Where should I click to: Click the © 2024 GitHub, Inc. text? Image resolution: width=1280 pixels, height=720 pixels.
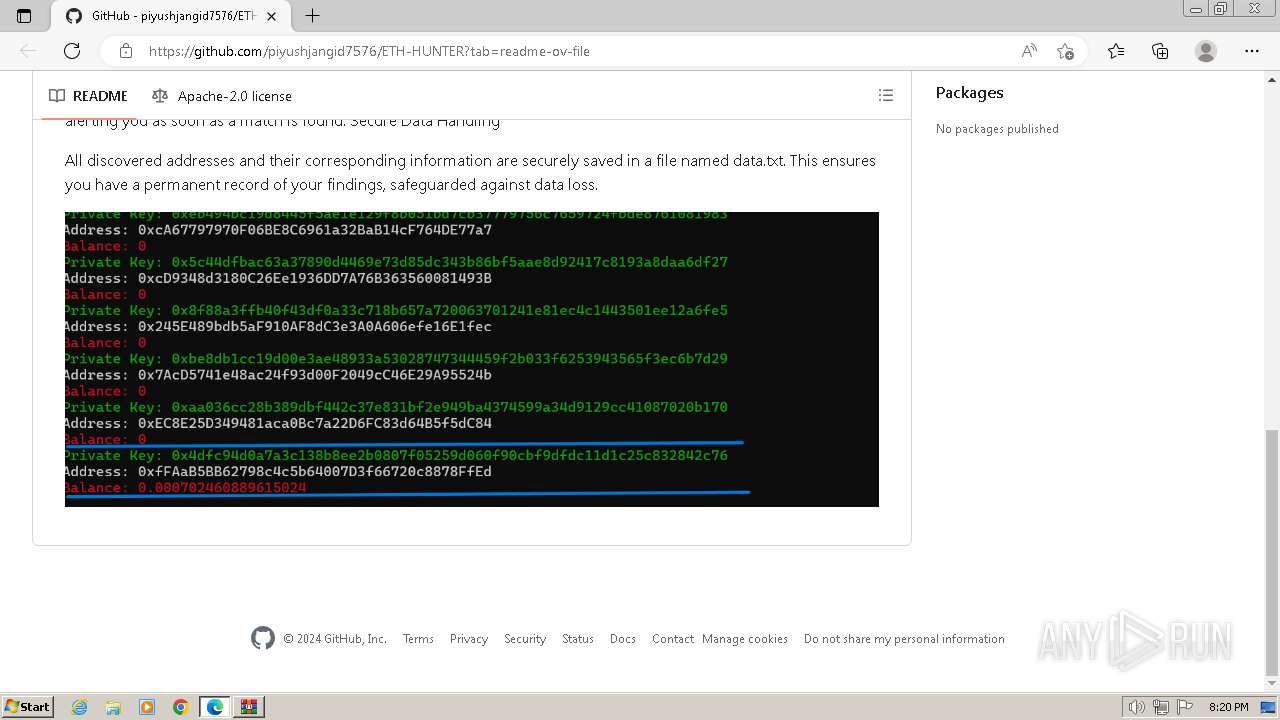(x=335, y=639)
